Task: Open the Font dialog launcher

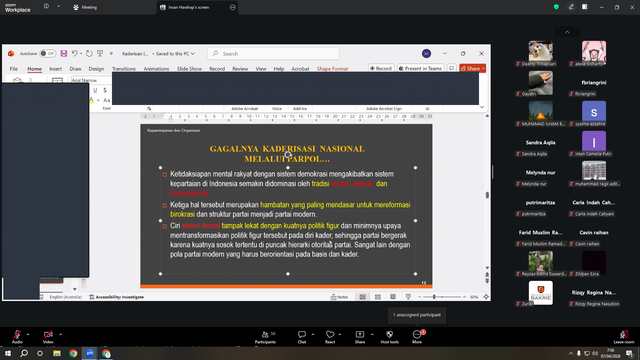Action: click(149, 109)
